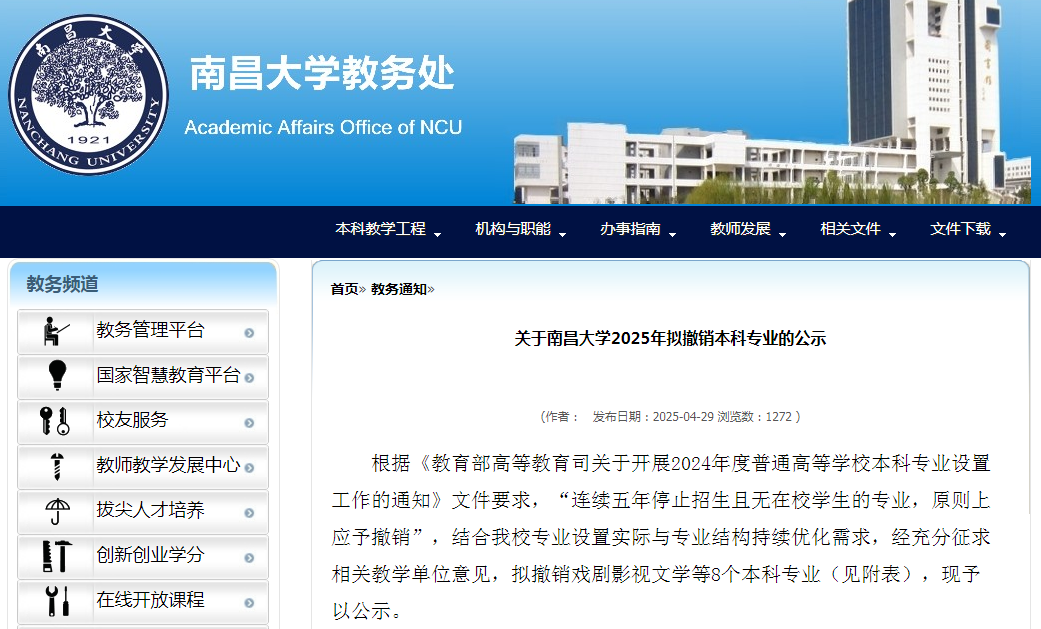Select the 国家智慧教育平台 lightbulb icon
The height and width of the screenshot is (629, 1041).
(x=55, y=376)
